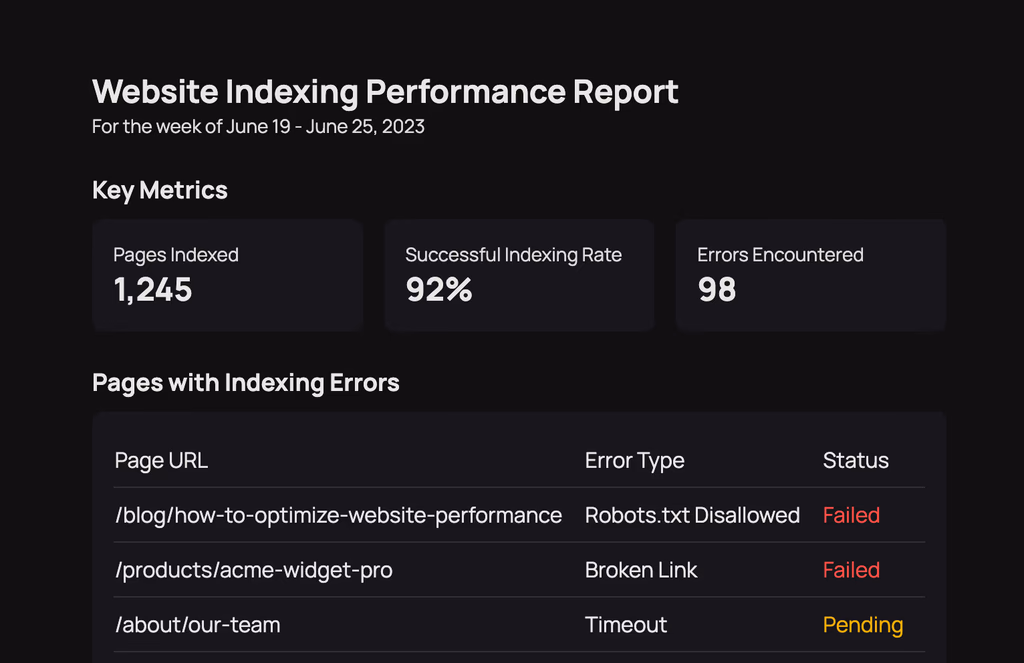Select the June 19 - June 25 date range
This screenshot has height=663, width=1024.
coord(258,126)
